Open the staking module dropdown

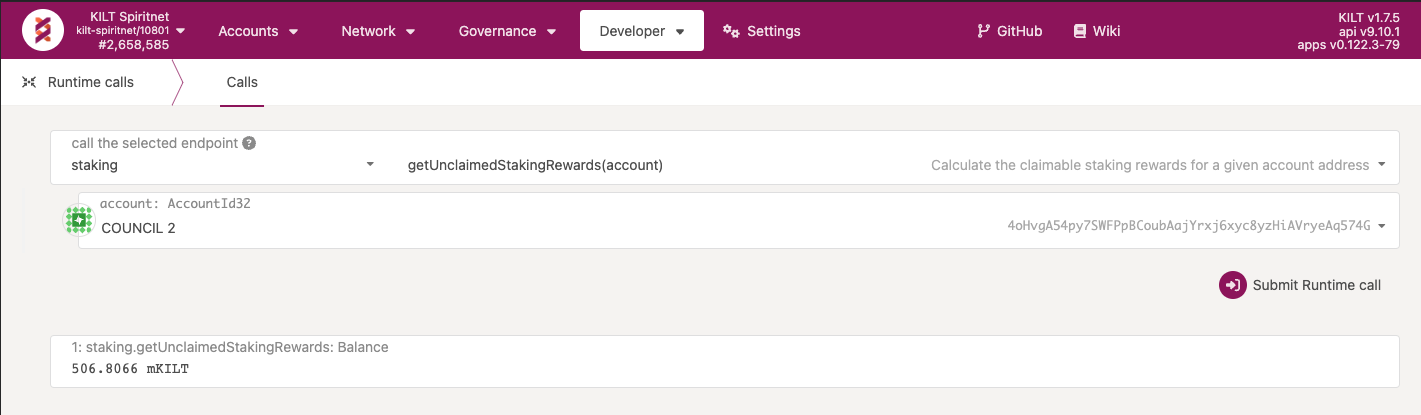point(223,165)
